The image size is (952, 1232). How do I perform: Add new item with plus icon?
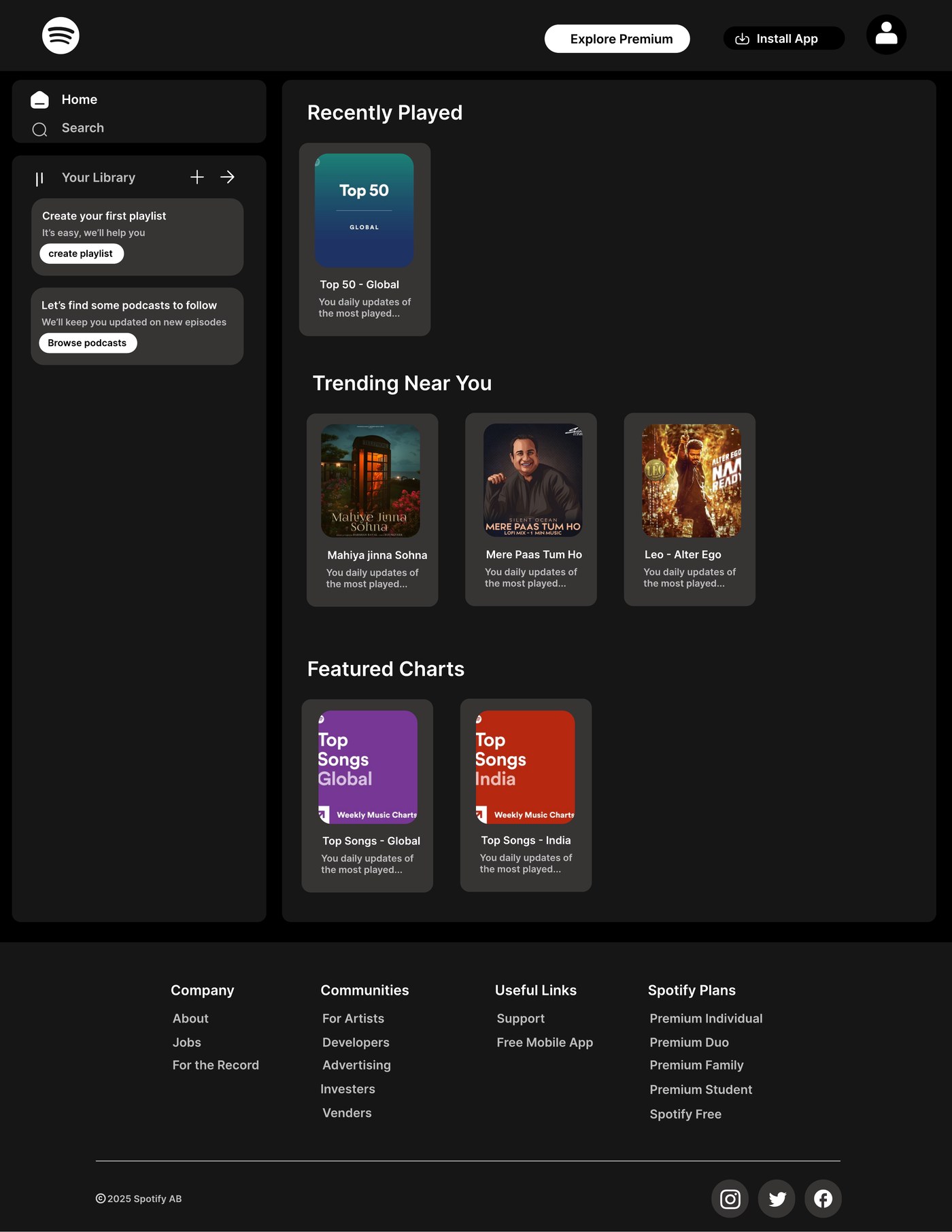pos(197,177)
